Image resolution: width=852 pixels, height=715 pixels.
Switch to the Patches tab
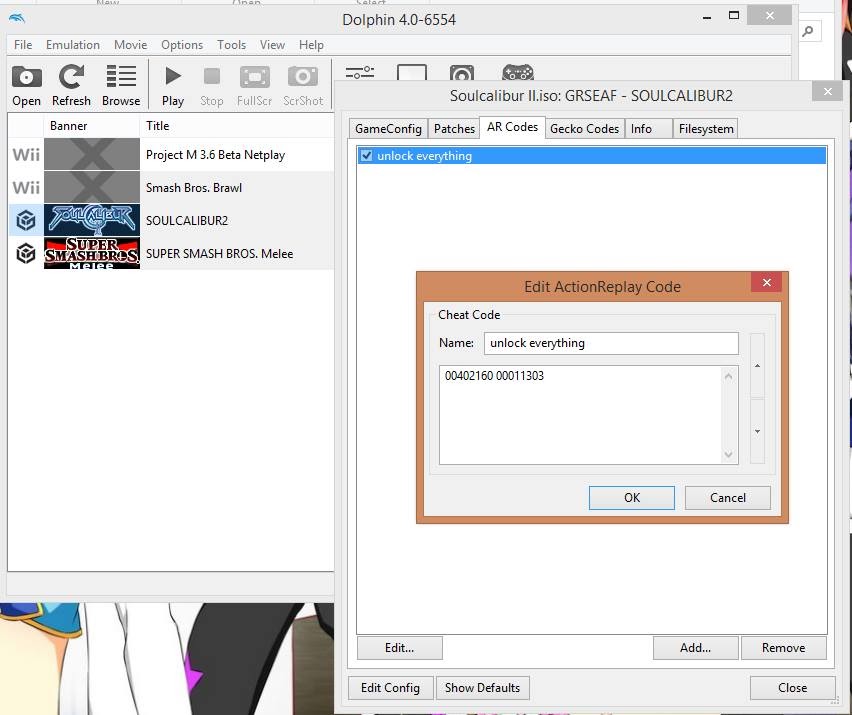point(454,129)
